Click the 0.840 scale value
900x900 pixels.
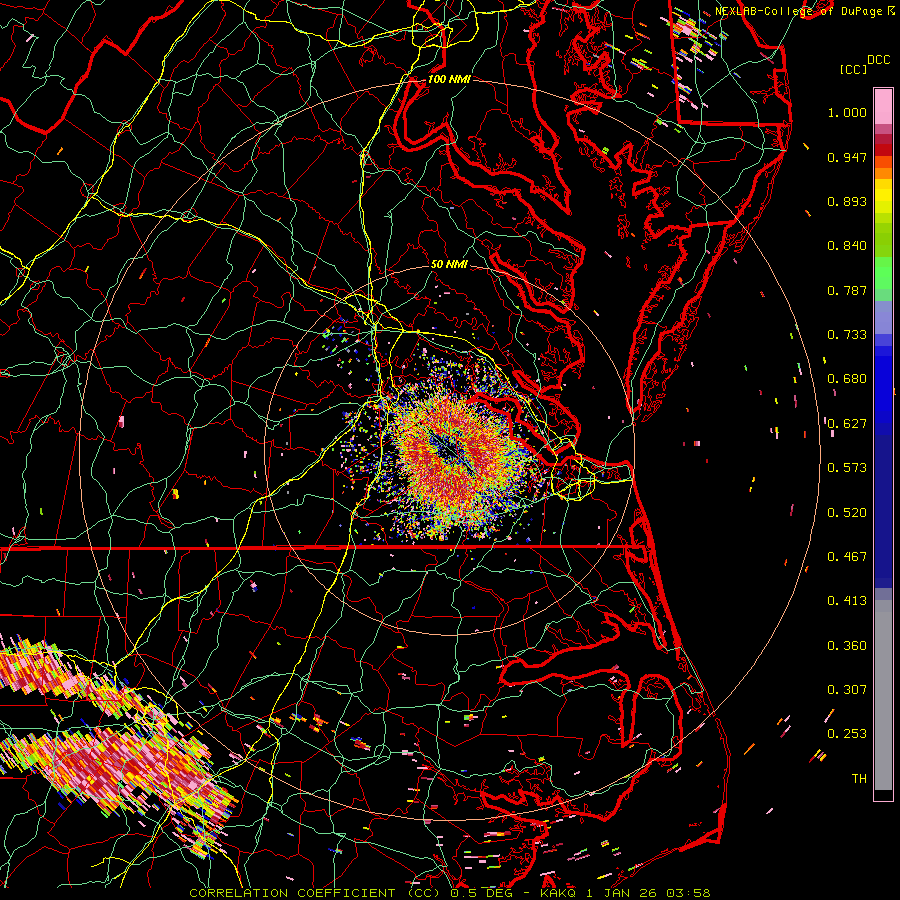[847, 246]
